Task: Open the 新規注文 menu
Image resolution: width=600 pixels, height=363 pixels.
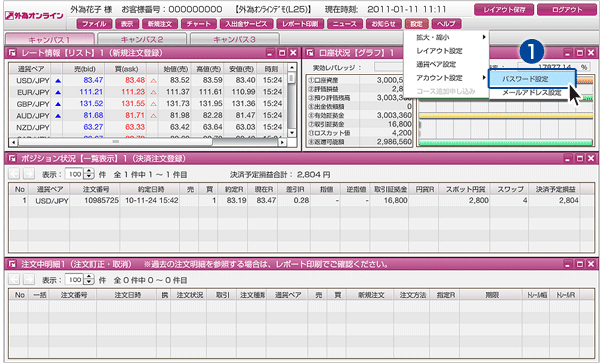Action: coord(160,24)
